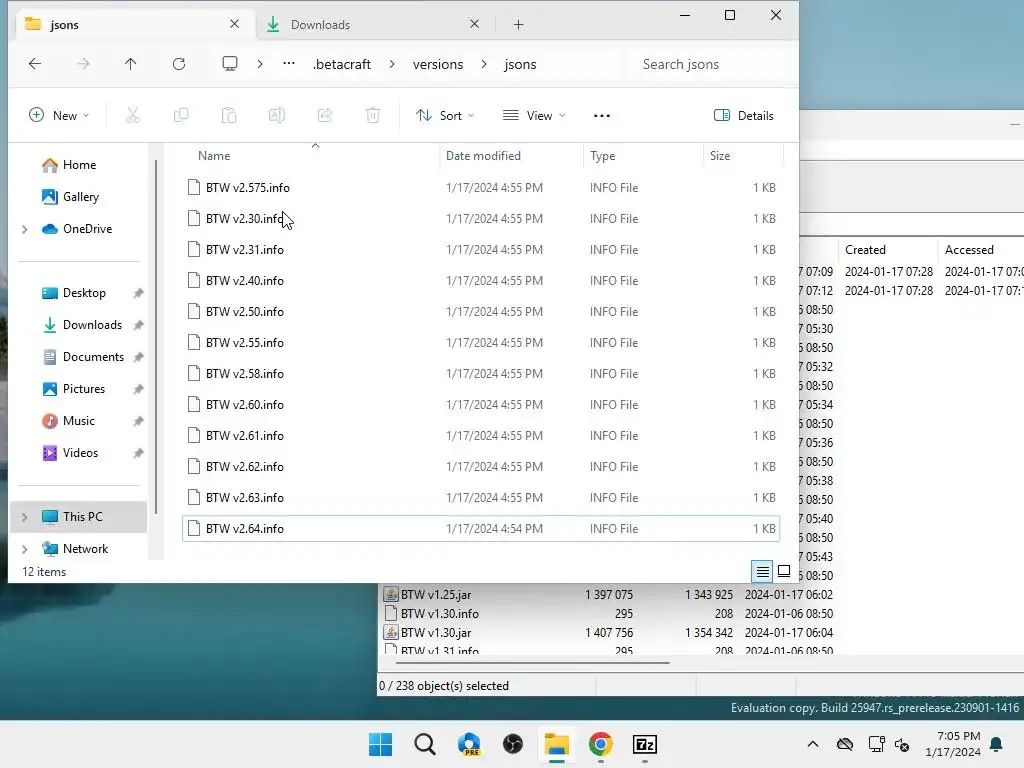Image resolution: width=1024 pixels, height=768 pixels.
Task: Expand chevron after PC icon in address bar
Action: coord(260,64)
